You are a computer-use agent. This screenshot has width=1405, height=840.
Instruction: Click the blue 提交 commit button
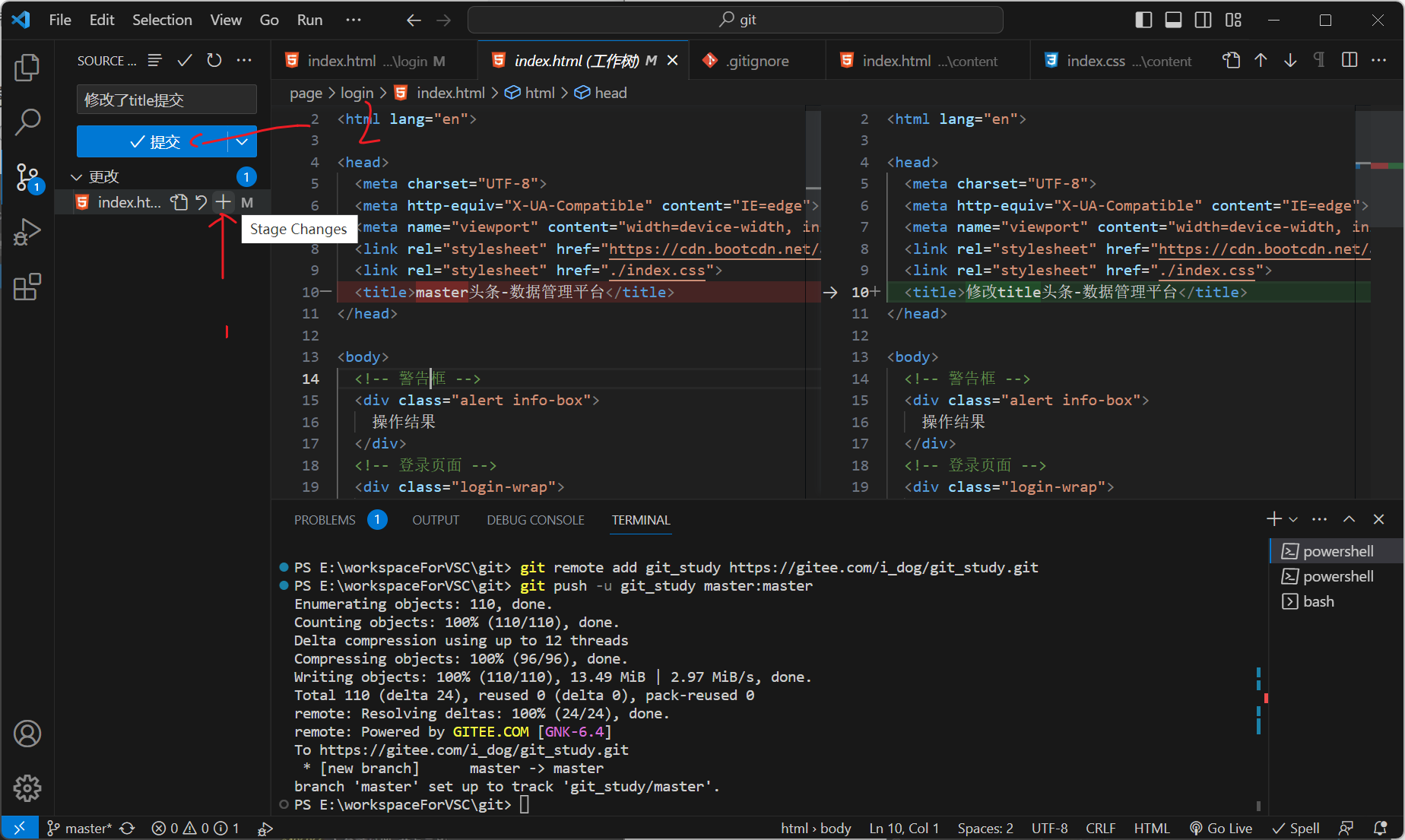(x=152, y=141)
